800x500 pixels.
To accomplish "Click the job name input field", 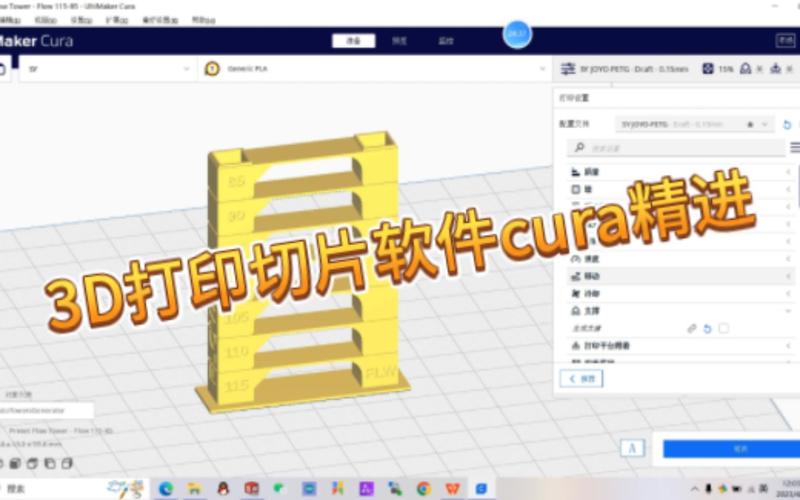I will coord(46,410).
